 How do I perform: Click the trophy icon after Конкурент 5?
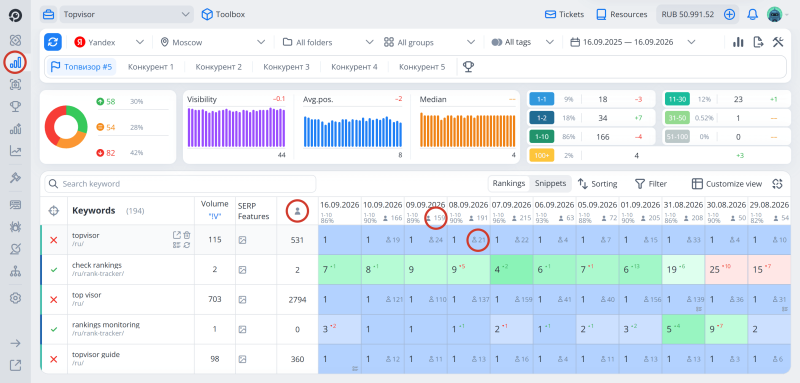[x=468, y=67]
